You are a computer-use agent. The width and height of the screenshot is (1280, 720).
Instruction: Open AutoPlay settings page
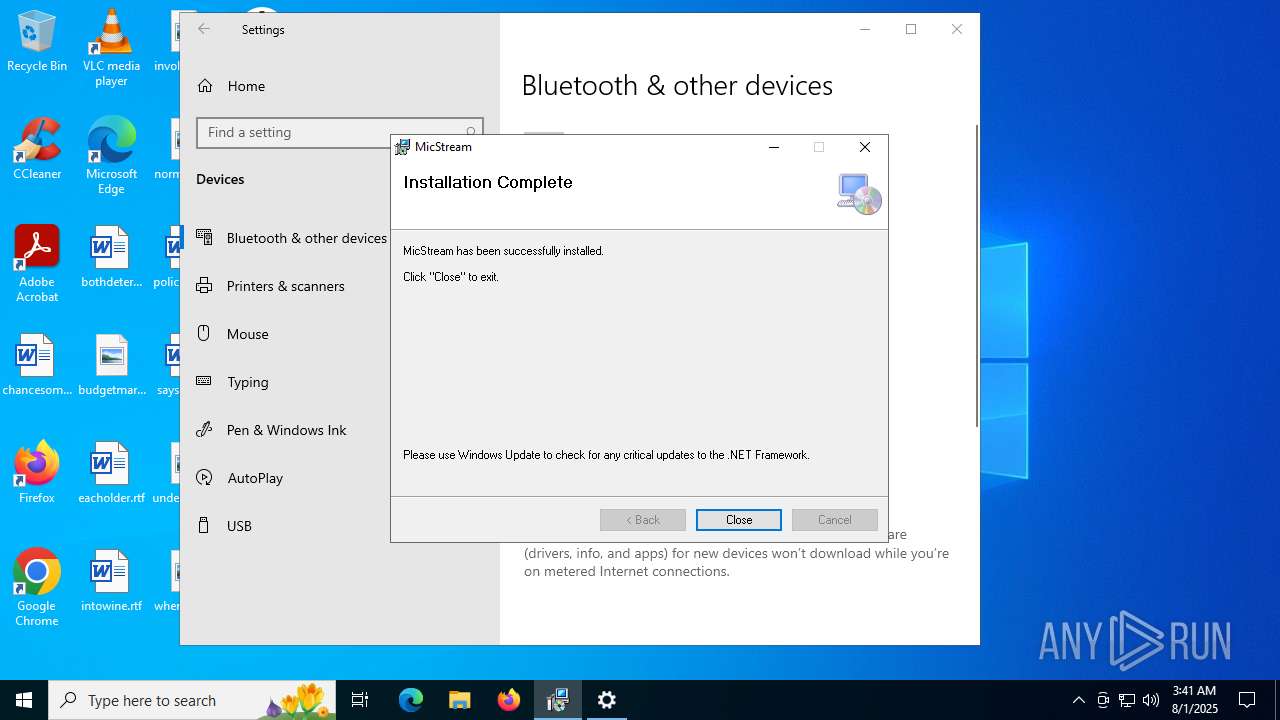(x=255, y=478)
